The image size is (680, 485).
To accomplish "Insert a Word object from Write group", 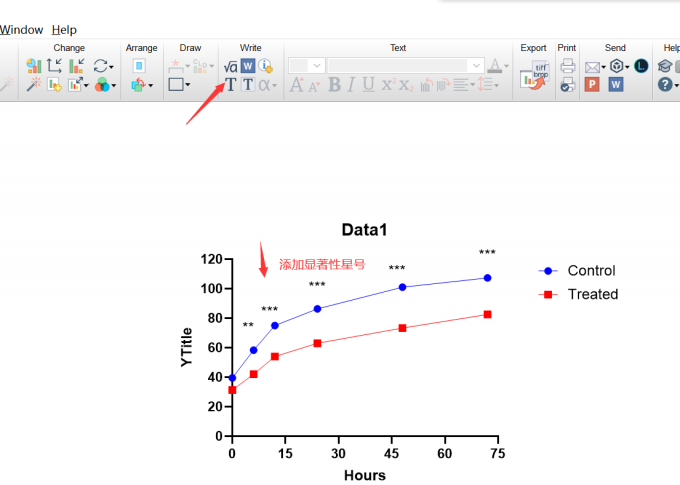I will [248, 66].
